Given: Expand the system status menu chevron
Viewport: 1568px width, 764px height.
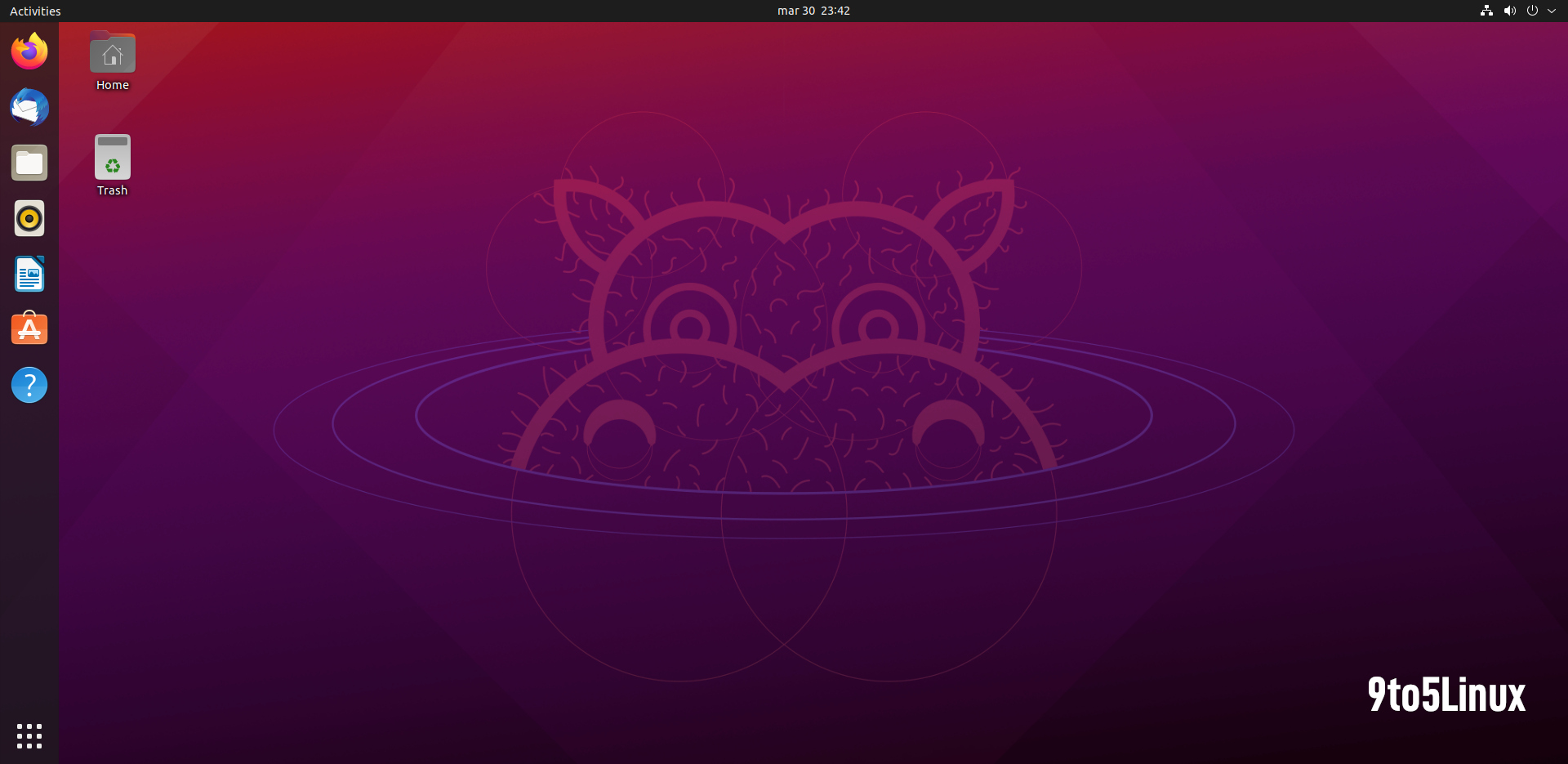Looking at the screenshot, I should pos(1554,11).
